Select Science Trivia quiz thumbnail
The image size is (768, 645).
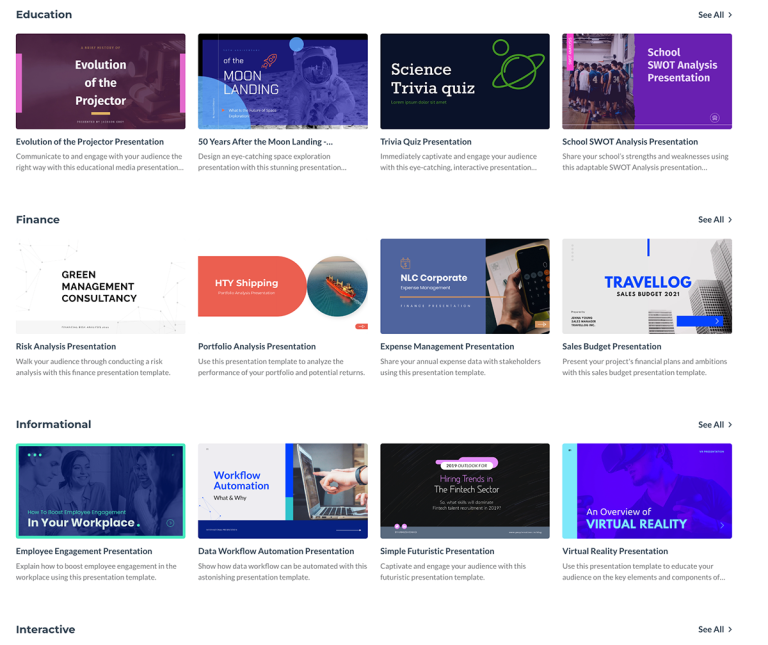pos(465,81)
